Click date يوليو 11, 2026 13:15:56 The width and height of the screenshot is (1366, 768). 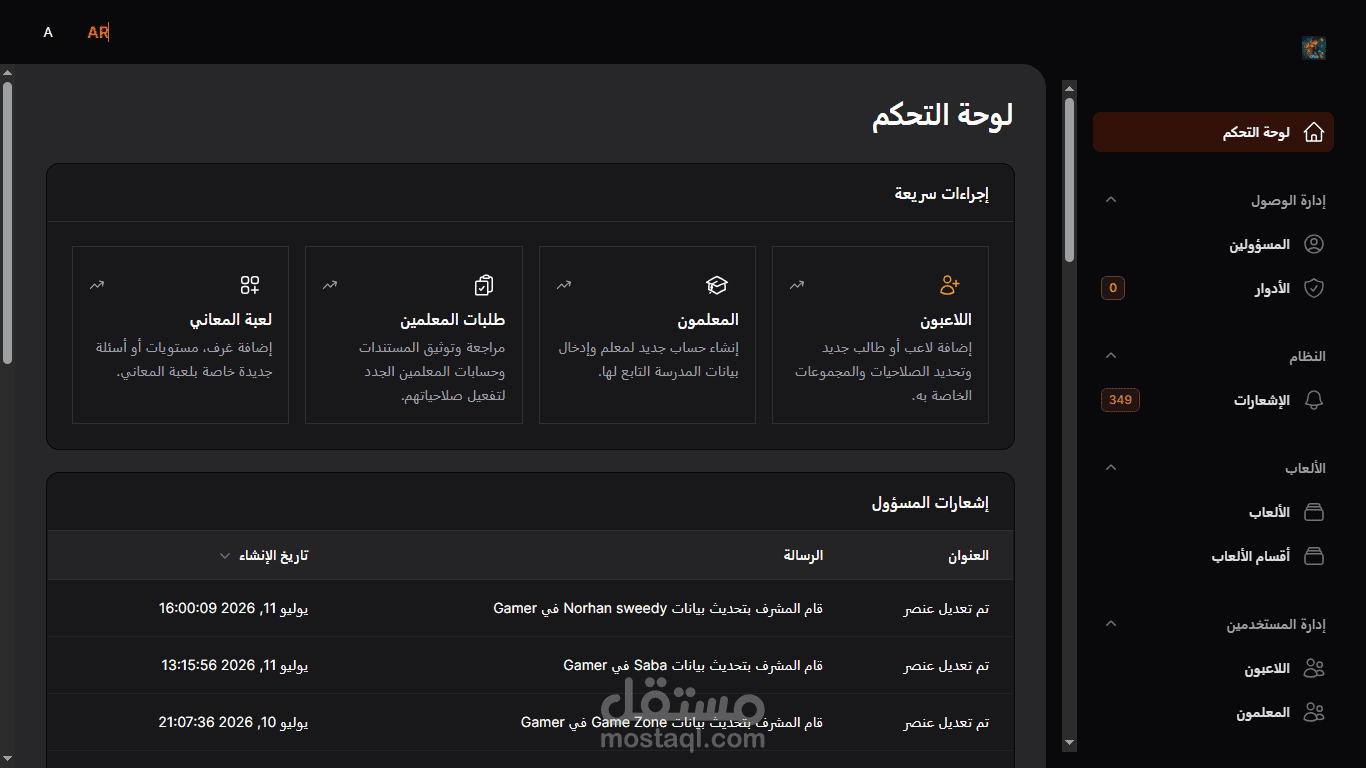coord(235,665)
